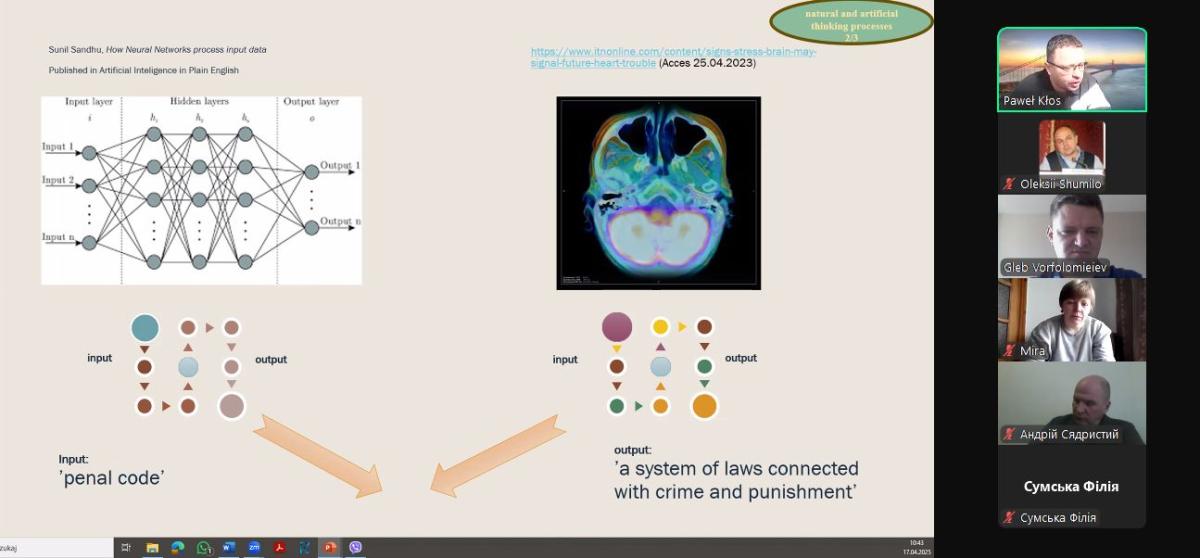Click muted mic icon beside Андрій Сядристий

1010,434
